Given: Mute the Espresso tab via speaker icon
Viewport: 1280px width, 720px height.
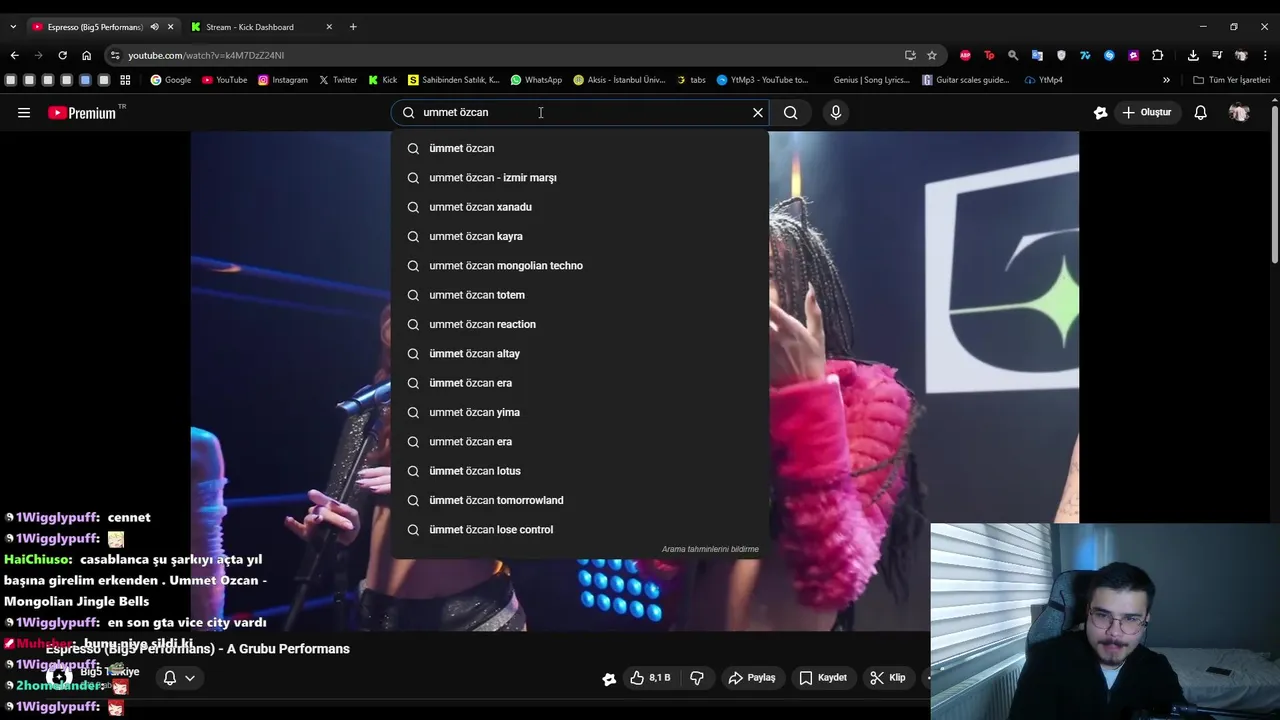Looking at the screenshot, I should tap(154, 27).
